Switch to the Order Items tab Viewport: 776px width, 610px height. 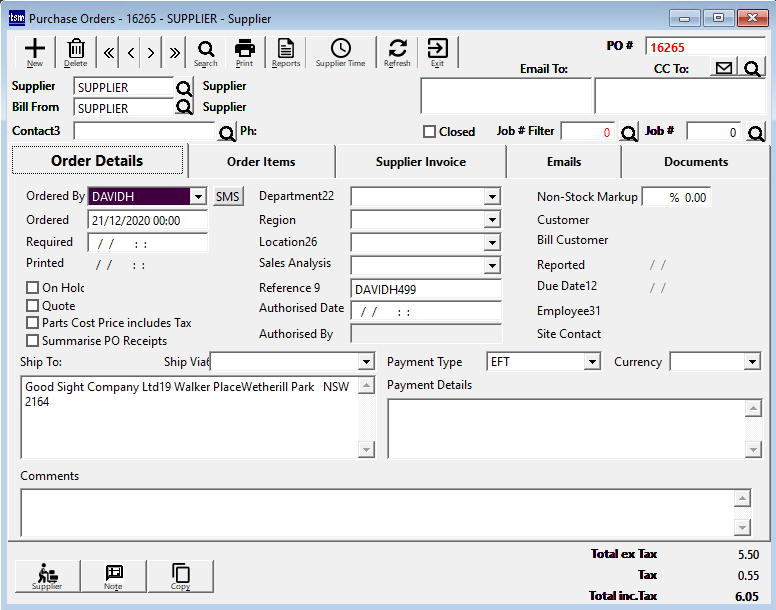[261, 161]
